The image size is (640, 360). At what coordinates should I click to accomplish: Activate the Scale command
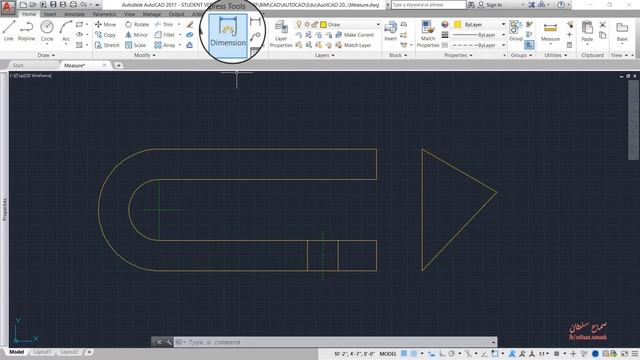(136, 45)
